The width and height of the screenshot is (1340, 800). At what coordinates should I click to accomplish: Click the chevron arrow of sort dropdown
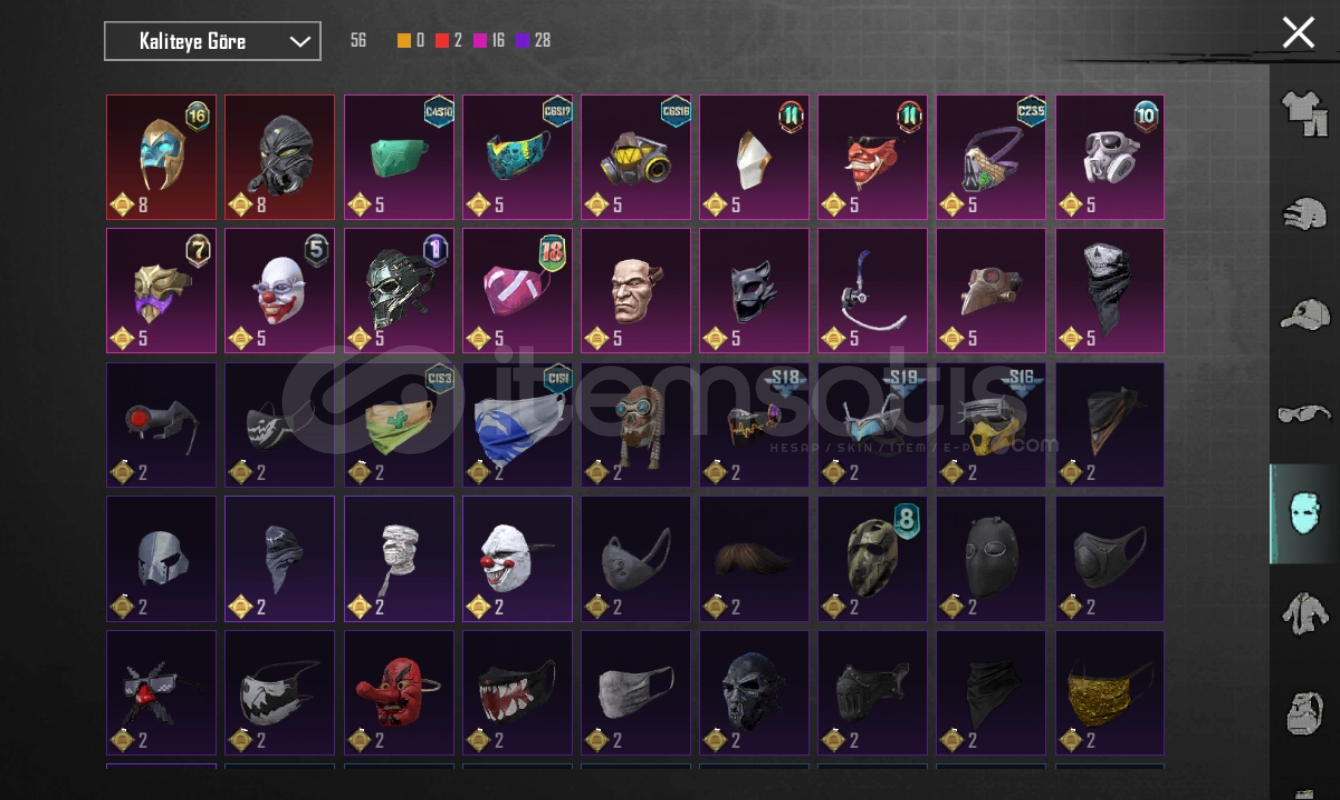(x=299, y=41)
